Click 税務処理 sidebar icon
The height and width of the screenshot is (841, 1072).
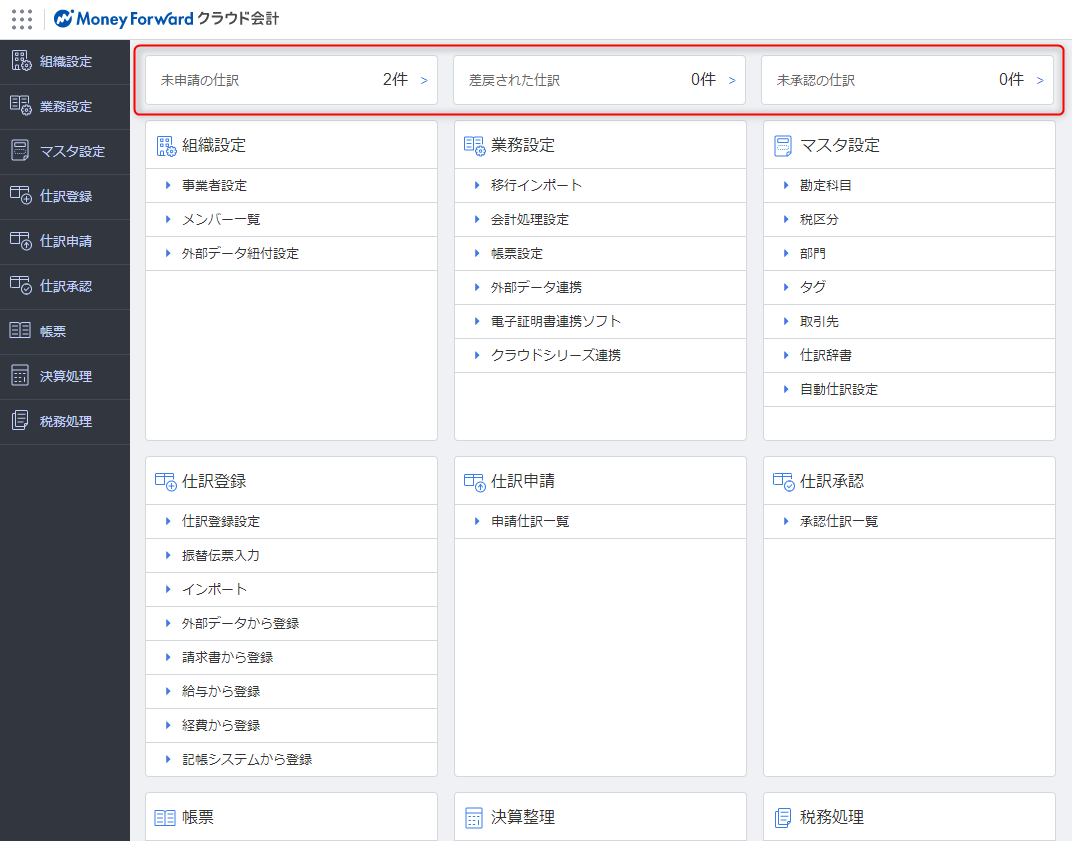tap(21, 420)
